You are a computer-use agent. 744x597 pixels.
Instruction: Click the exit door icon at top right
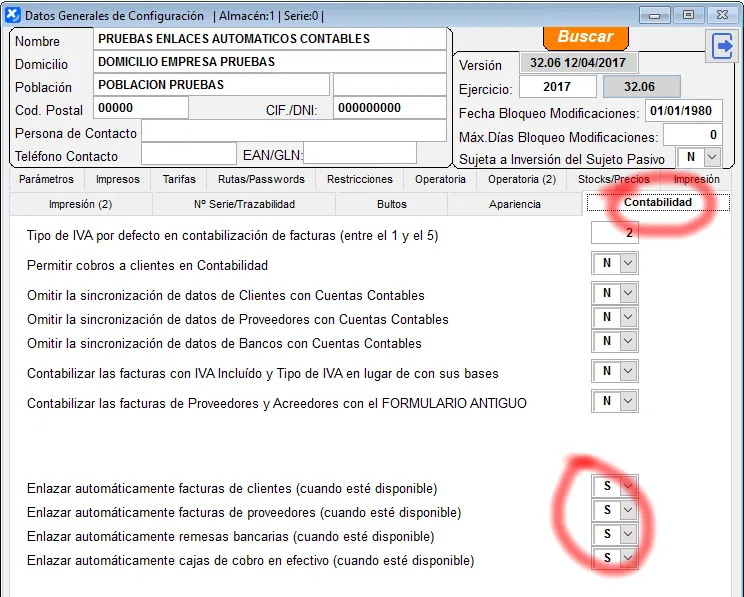point(720,46)
